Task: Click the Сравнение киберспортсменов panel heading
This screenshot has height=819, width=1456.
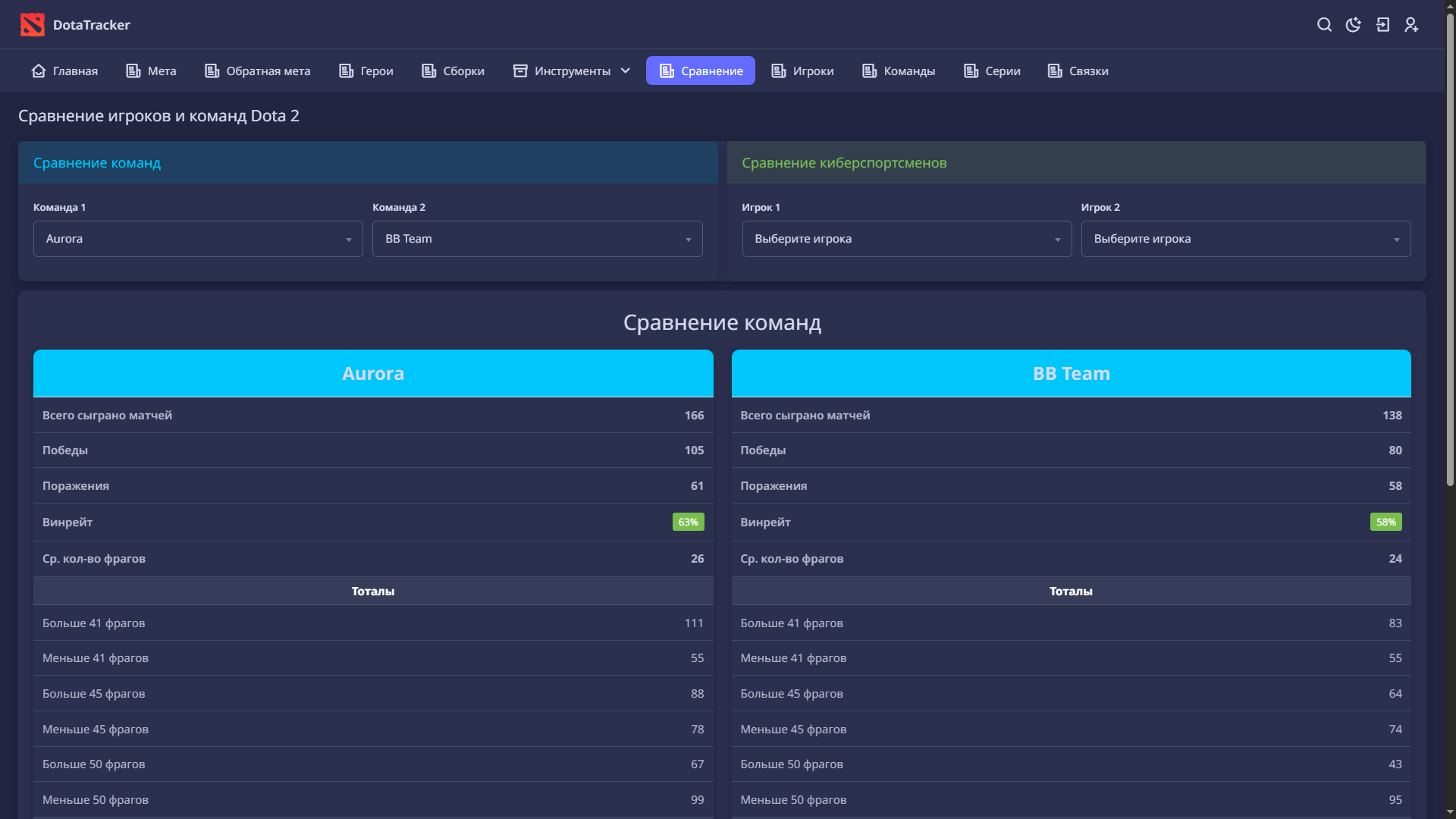Action: click(x=844, y=163)
